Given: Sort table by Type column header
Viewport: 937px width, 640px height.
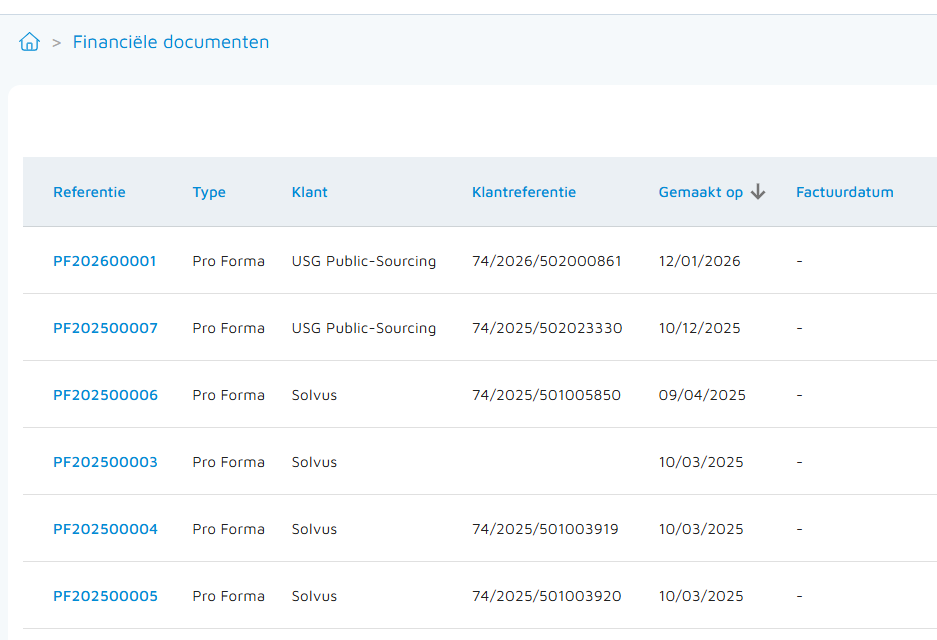Looking at the screenshot, I should click(x=209, y=192).
